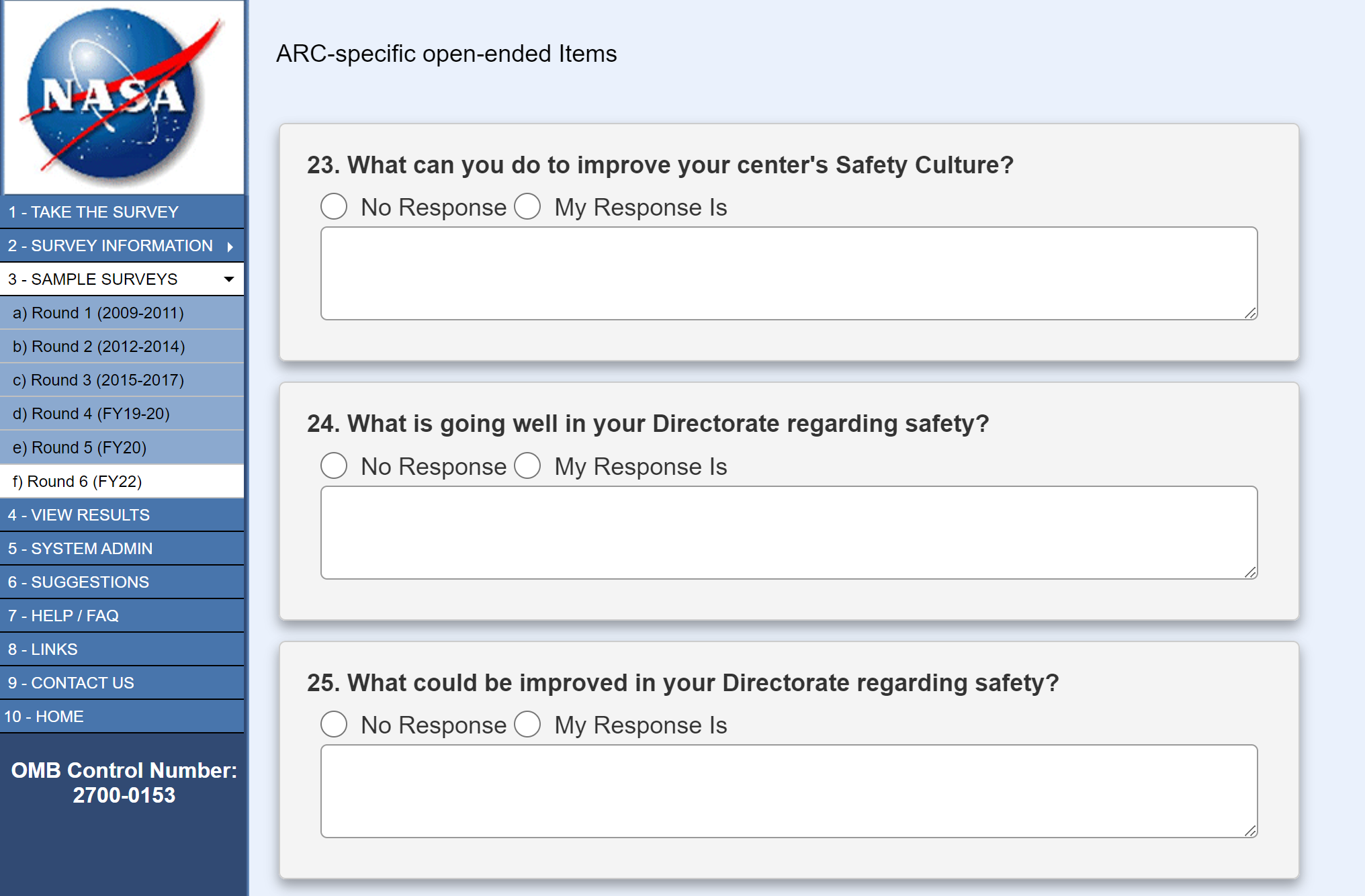Click the resize grip on question 23 textbox
The image size is (1365, 896).
(x=1250, y=313)
